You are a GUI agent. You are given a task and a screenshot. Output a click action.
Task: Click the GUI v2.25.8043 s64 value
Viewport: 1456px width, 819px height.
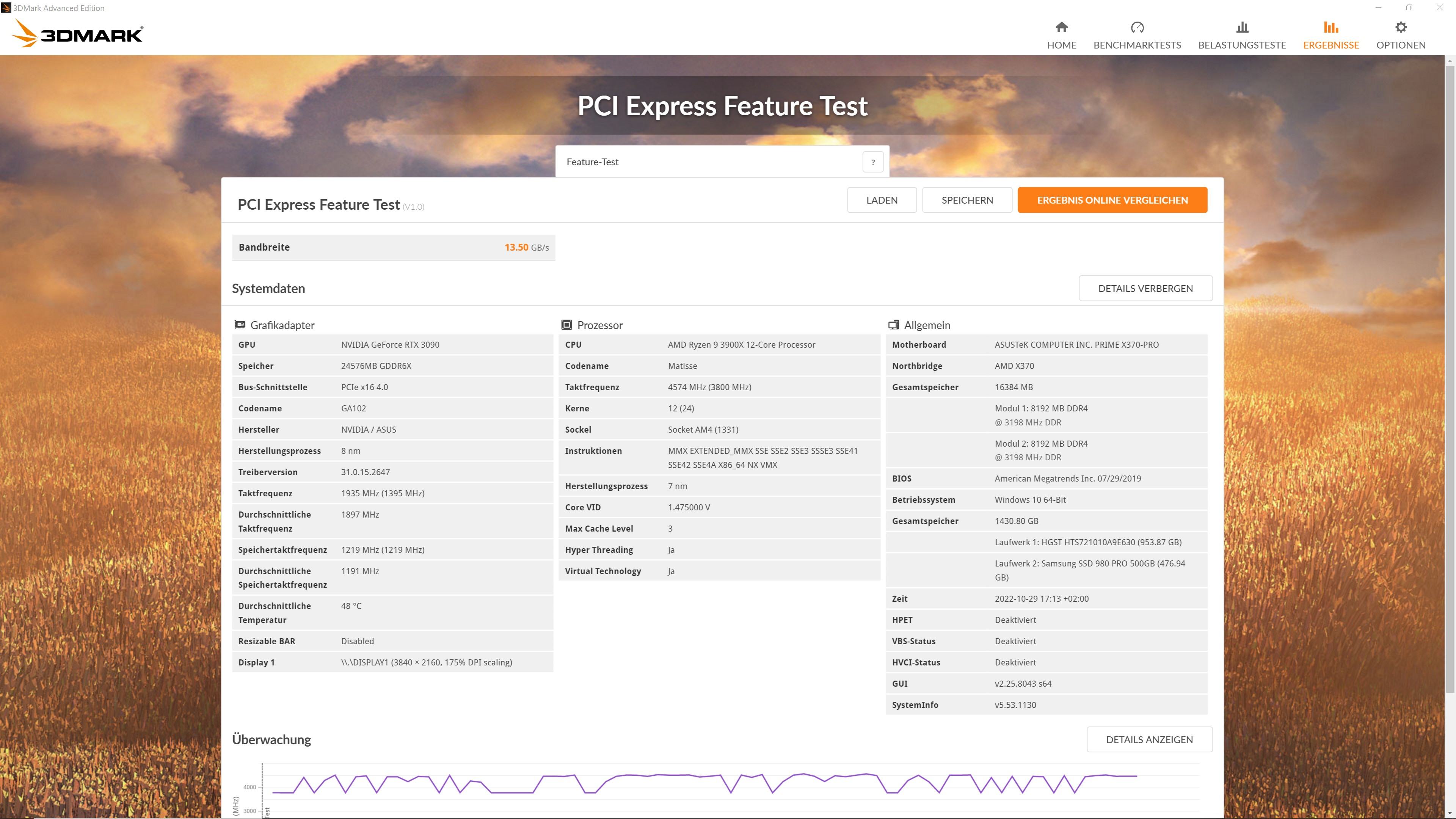pyautogui.click(x=1023, y=684)
